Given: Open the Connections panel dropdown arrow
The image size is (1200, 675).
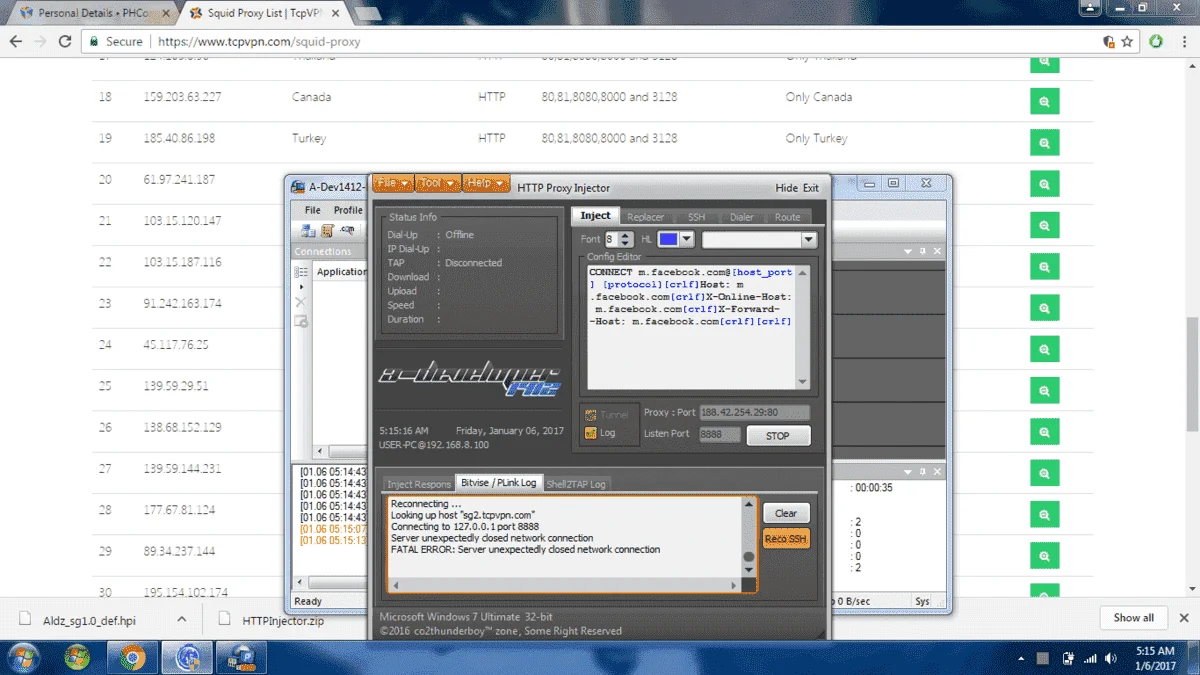Looking at the screenshot, I should pos(908,252).
